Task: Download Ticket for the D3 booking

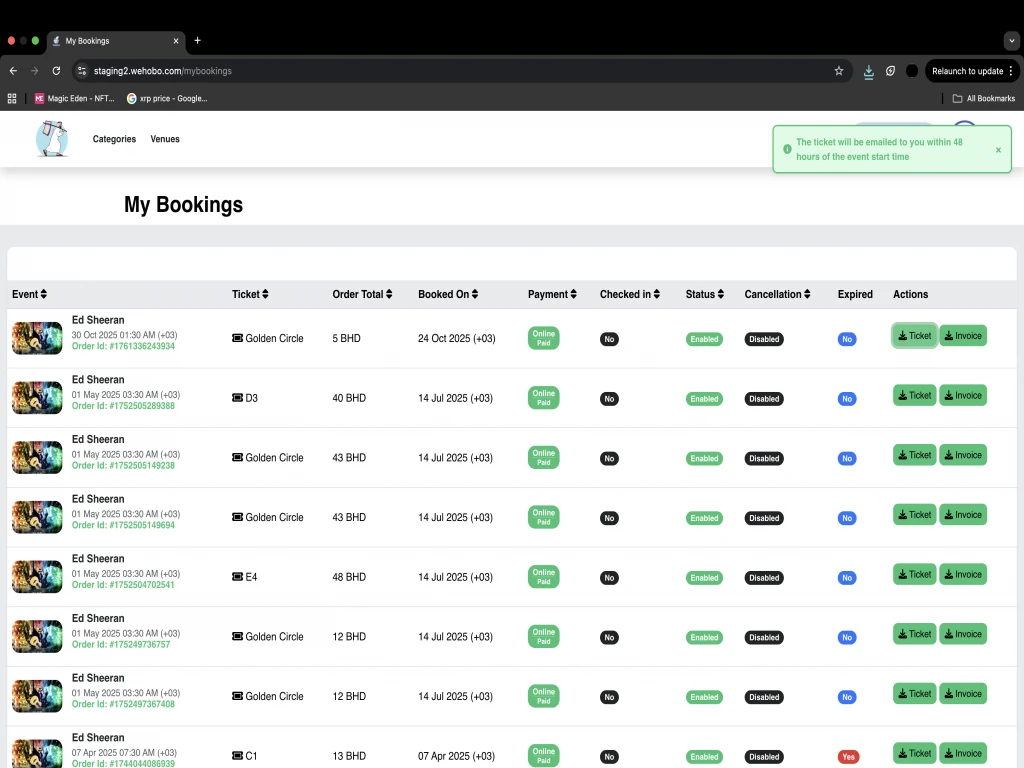Action: (x=914, y=396)
